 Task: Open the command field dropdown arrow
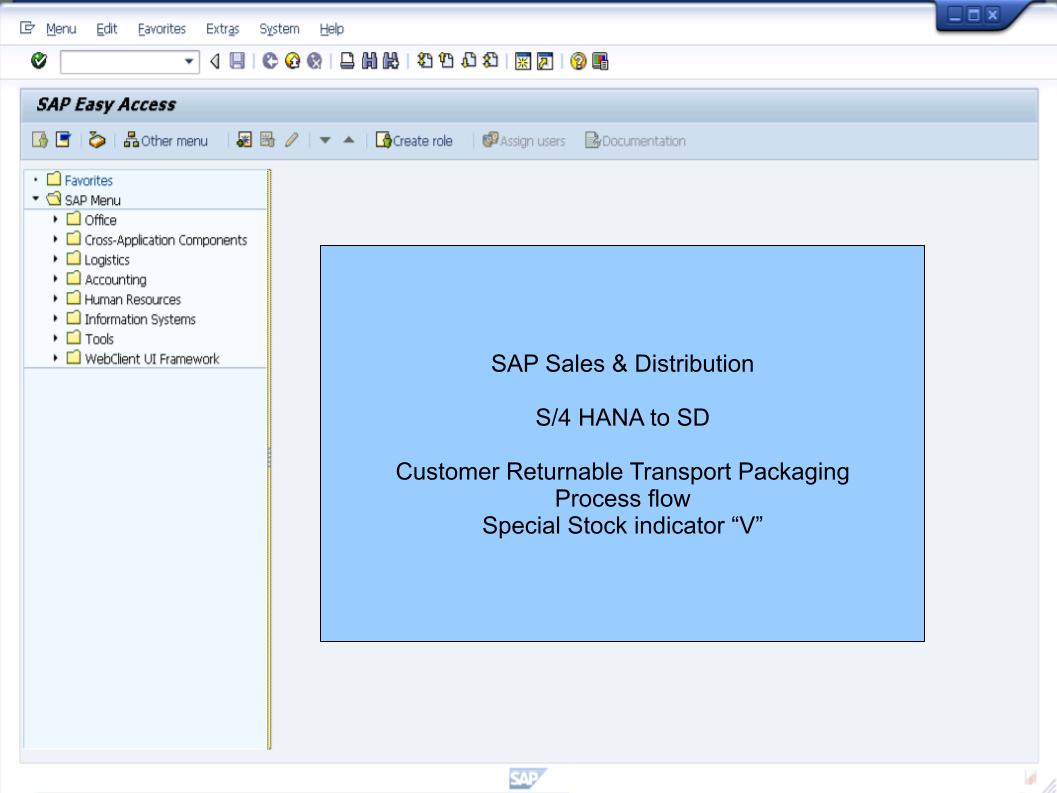(189, 61)
